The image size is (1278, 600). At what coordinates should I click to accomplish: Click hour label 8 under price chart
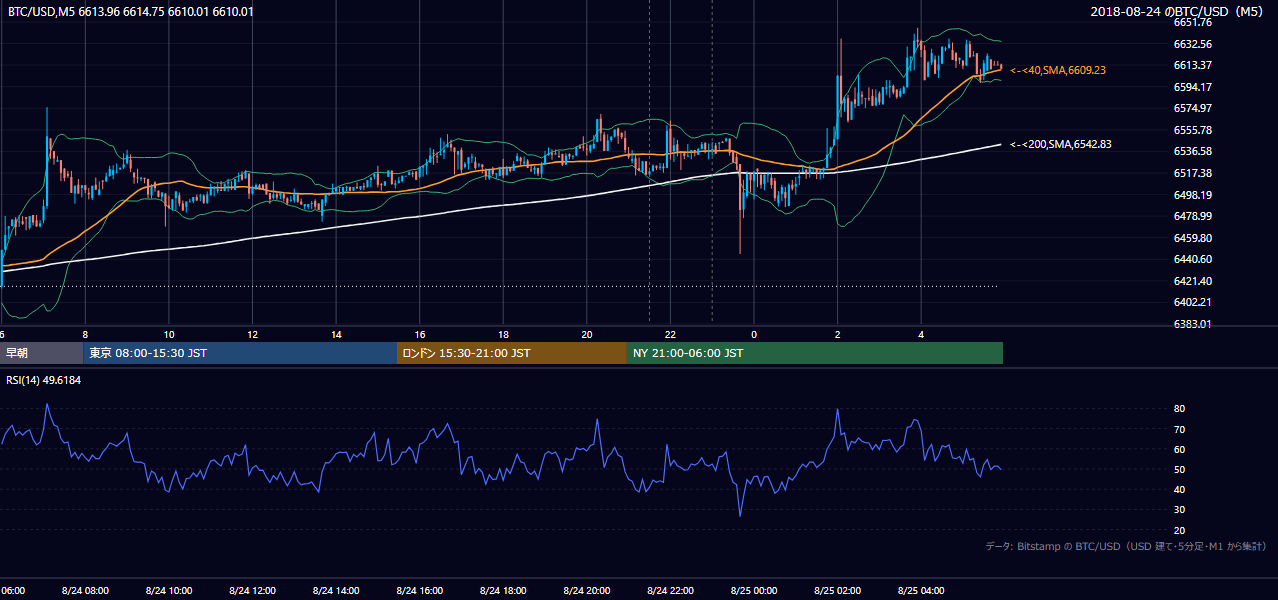click(85, 335)
